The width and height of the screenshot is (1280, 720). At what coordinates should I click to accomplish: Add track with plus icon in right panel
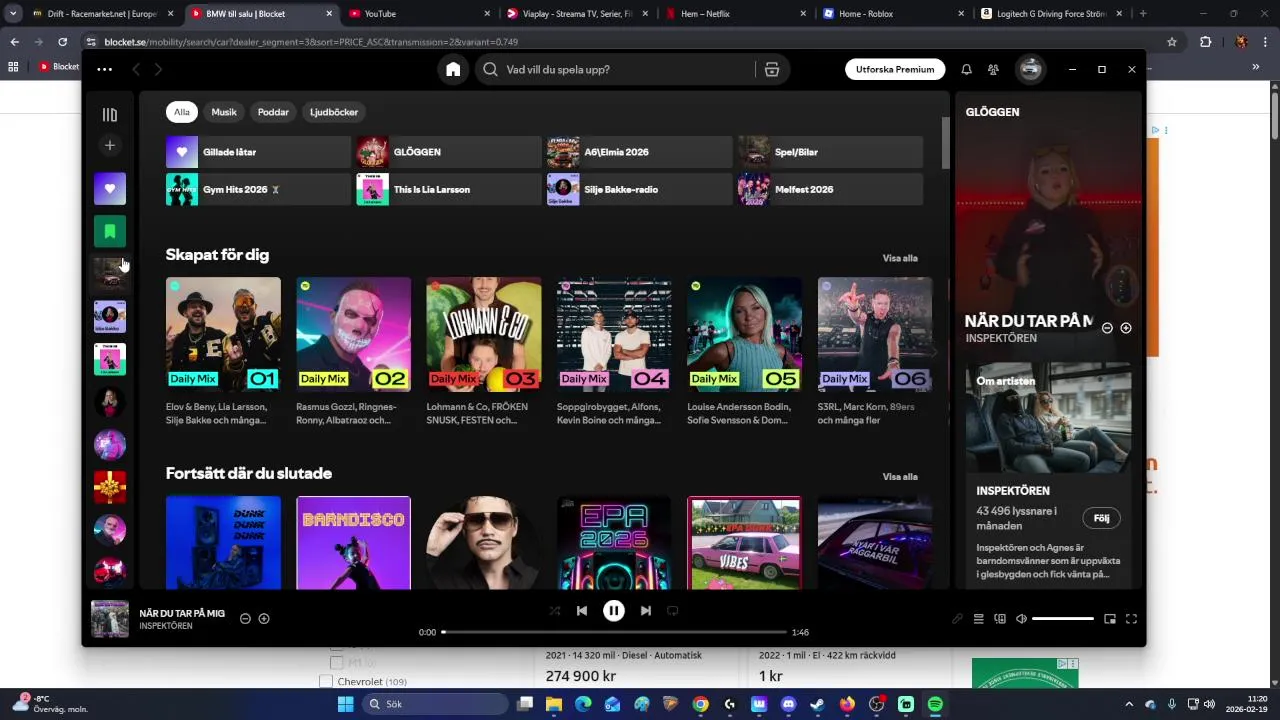pos(1126,328)
